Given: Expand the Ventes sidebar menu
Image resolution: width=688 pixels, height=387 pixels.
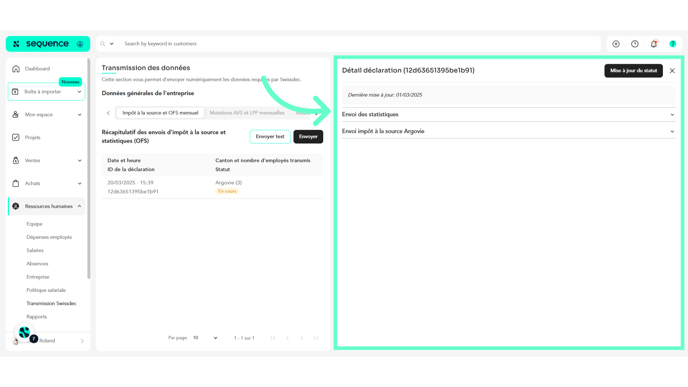Looking at the screenshot, I should 79,161.
